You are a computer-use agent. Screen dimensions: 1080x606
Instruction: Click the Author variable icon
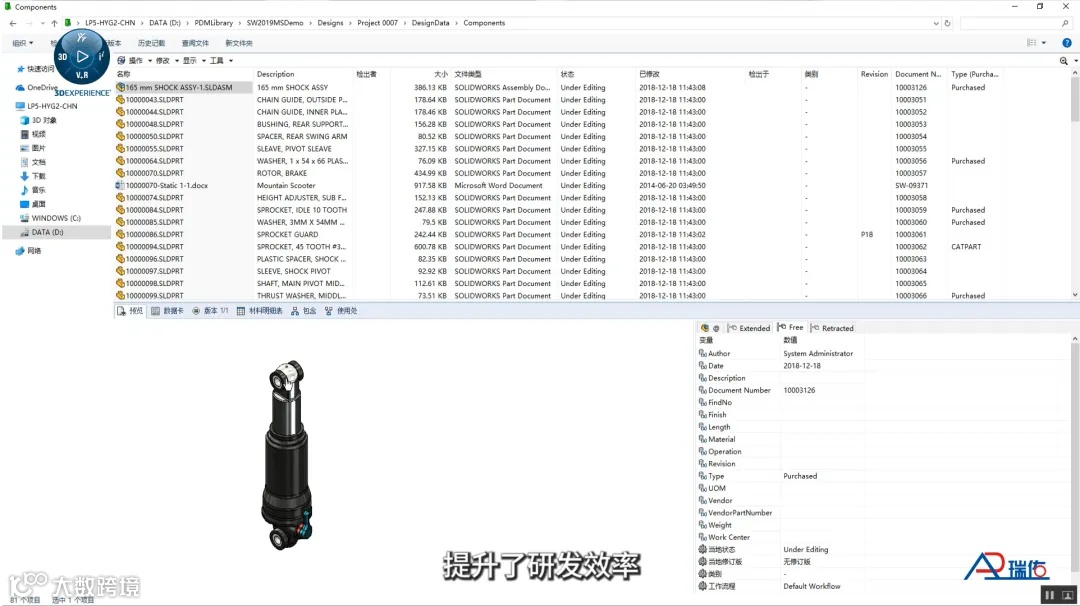(703, 353)
